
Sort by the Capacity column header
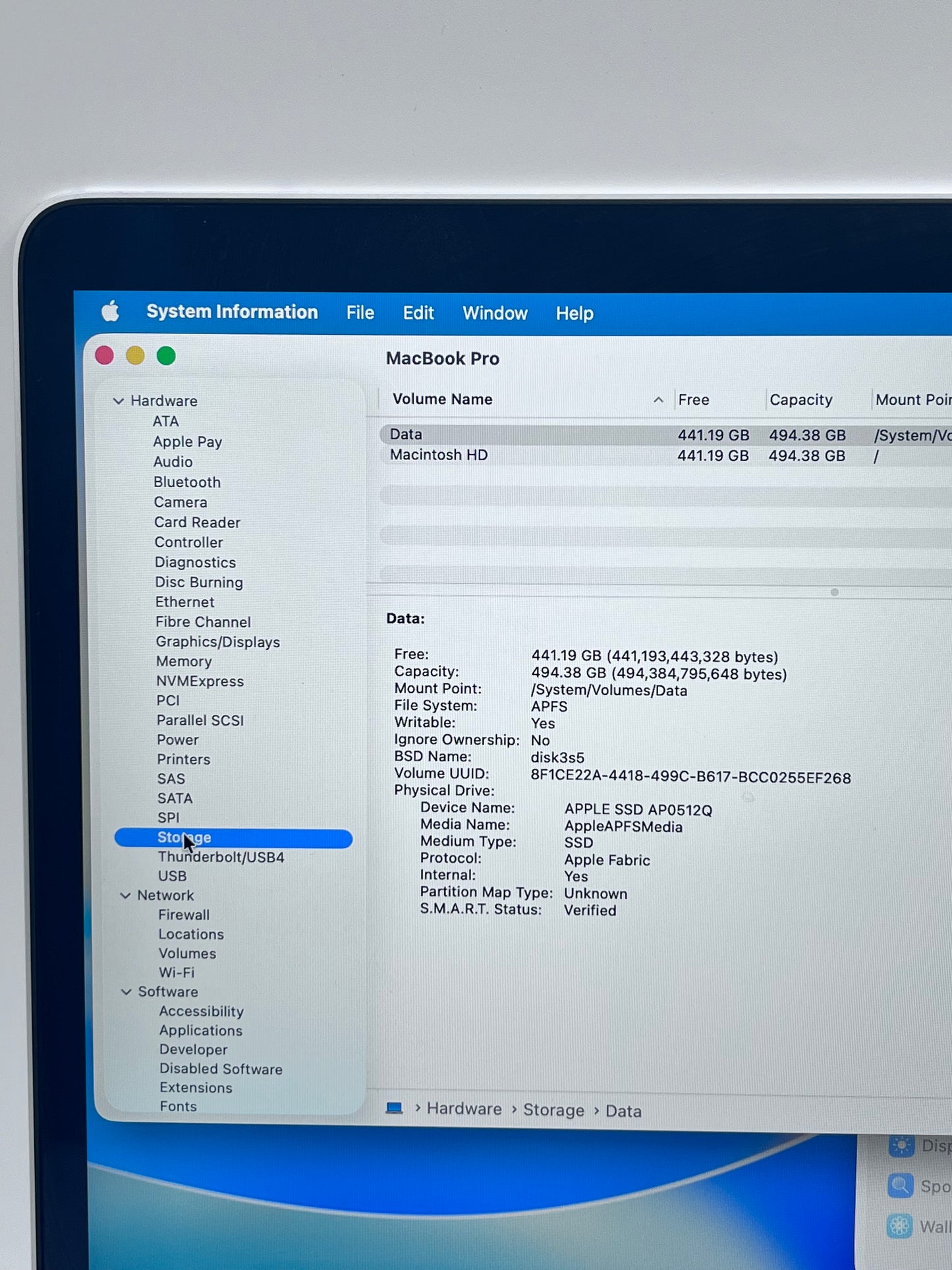(x=801, y=399)
